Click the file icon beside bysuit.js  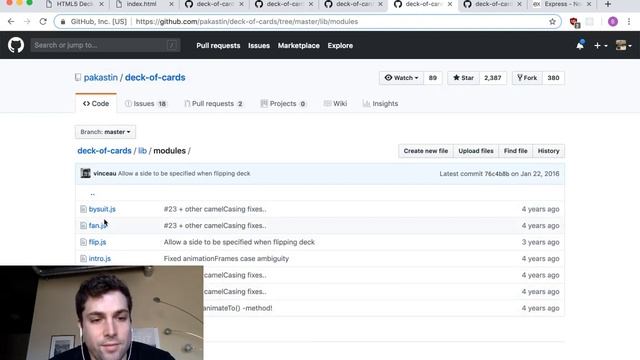[x=83, y=209]
